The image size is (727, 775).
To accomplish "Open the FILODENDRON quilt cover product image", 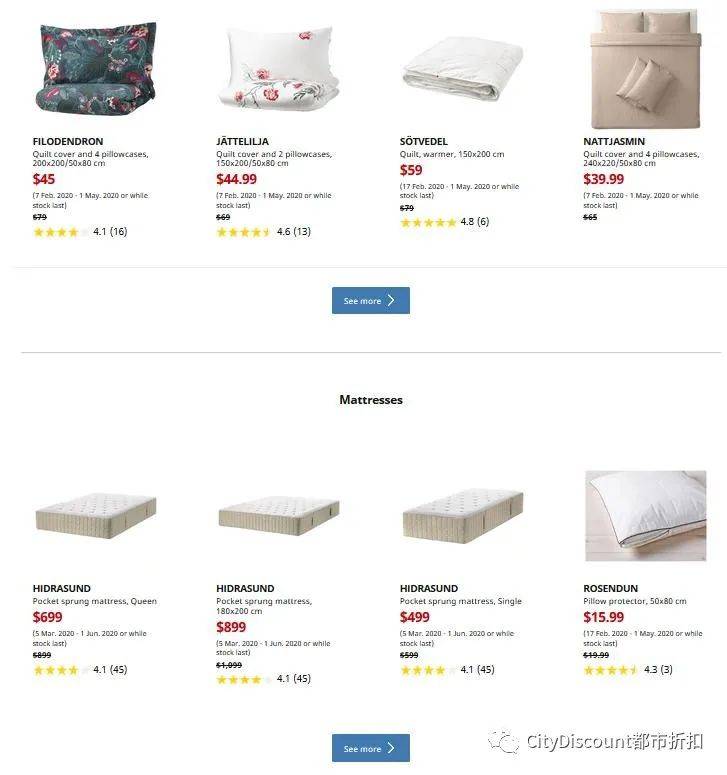I will tap(96, 68).
